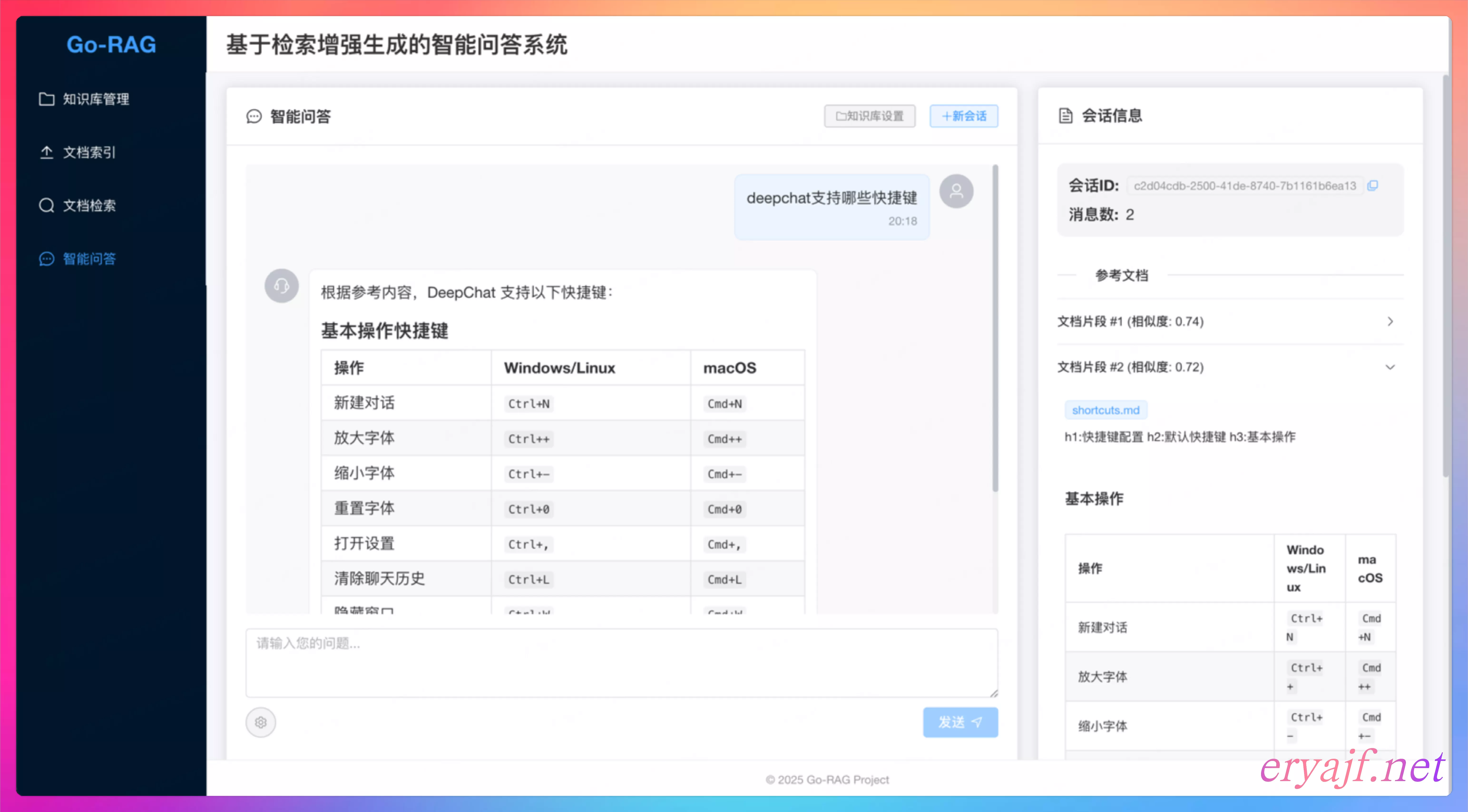Screen dimensions: 1468x812
Task: Click the copy icon beside 会话ID
Action: pyautogui.click(x=1373, y=186)
